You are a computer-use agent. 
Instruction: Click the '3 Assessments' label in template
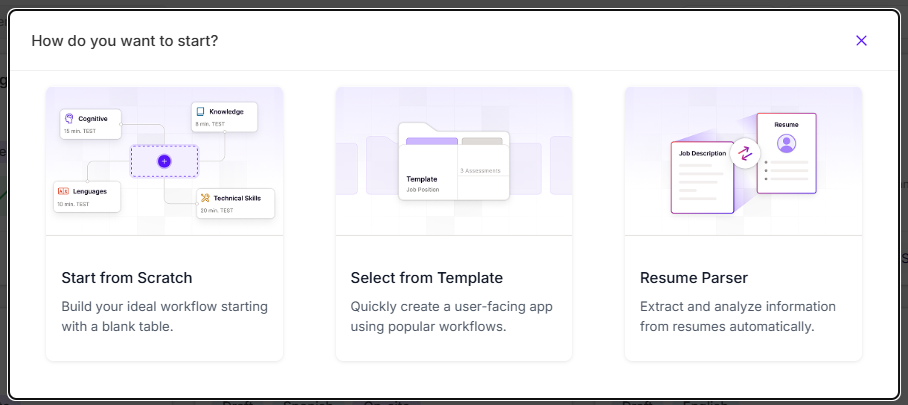point(481,171)
